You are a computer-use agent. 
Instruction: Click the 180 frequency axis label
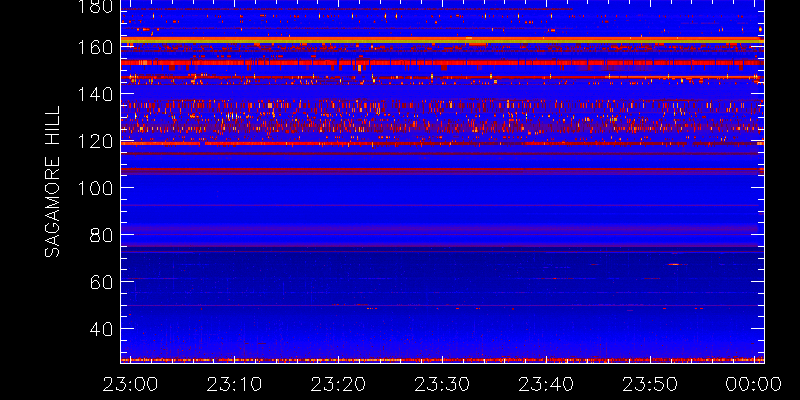[x=96, y=6]
